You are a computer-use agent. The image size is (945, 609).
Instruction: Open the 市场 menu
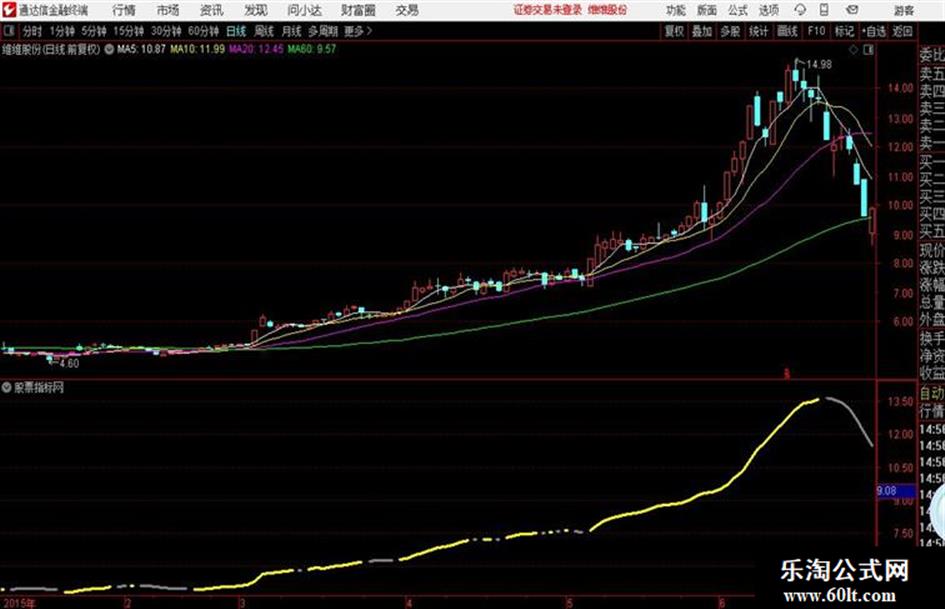168,10
